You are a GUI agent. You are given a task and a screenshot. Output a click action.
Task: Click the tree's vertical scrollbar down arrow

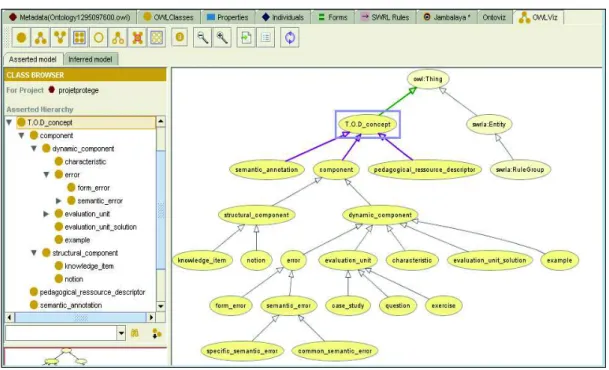(x=161, y=306)
